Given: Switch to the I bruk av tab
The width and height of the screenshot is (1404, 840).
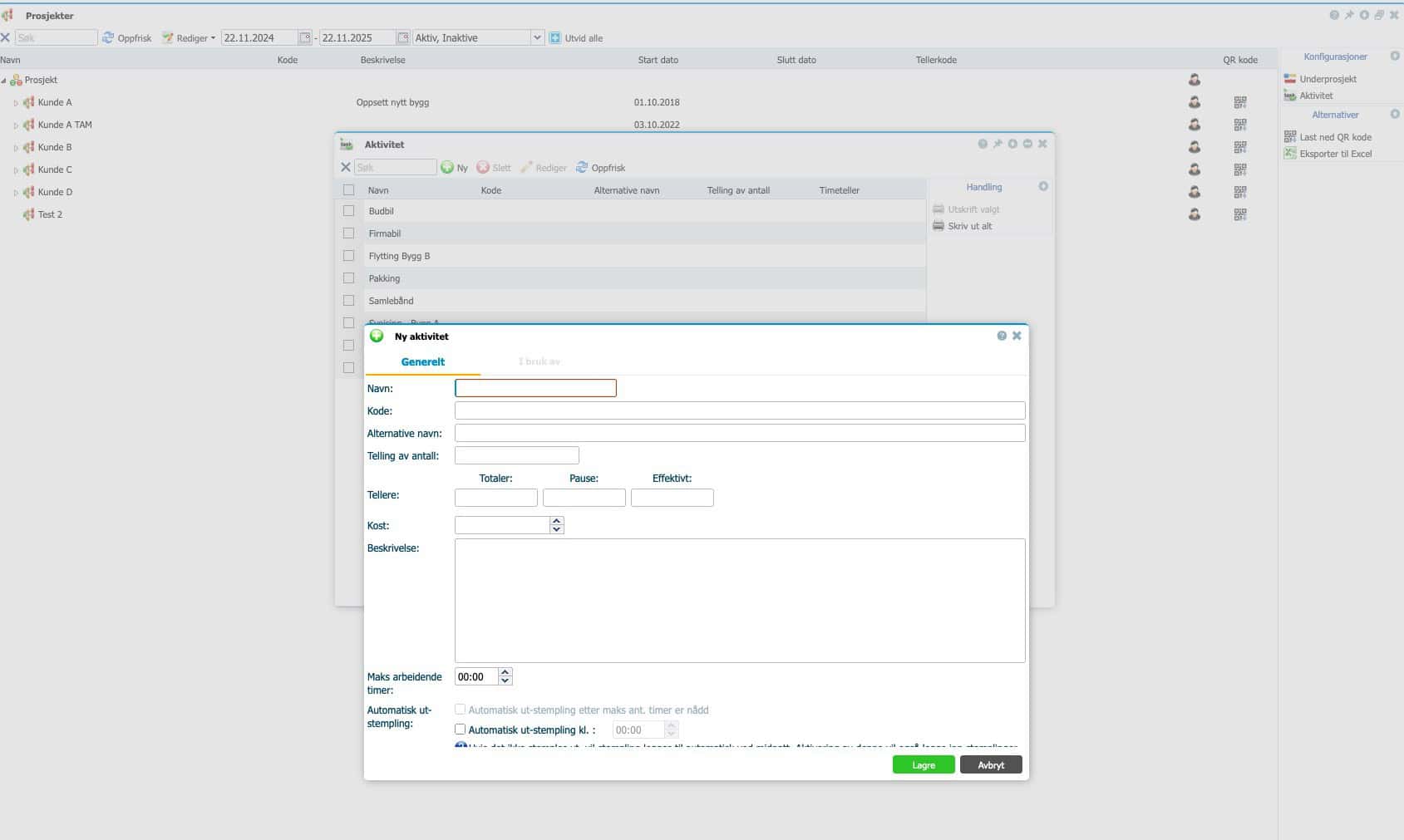Looking at the screenshot, I should pos(539,362).
